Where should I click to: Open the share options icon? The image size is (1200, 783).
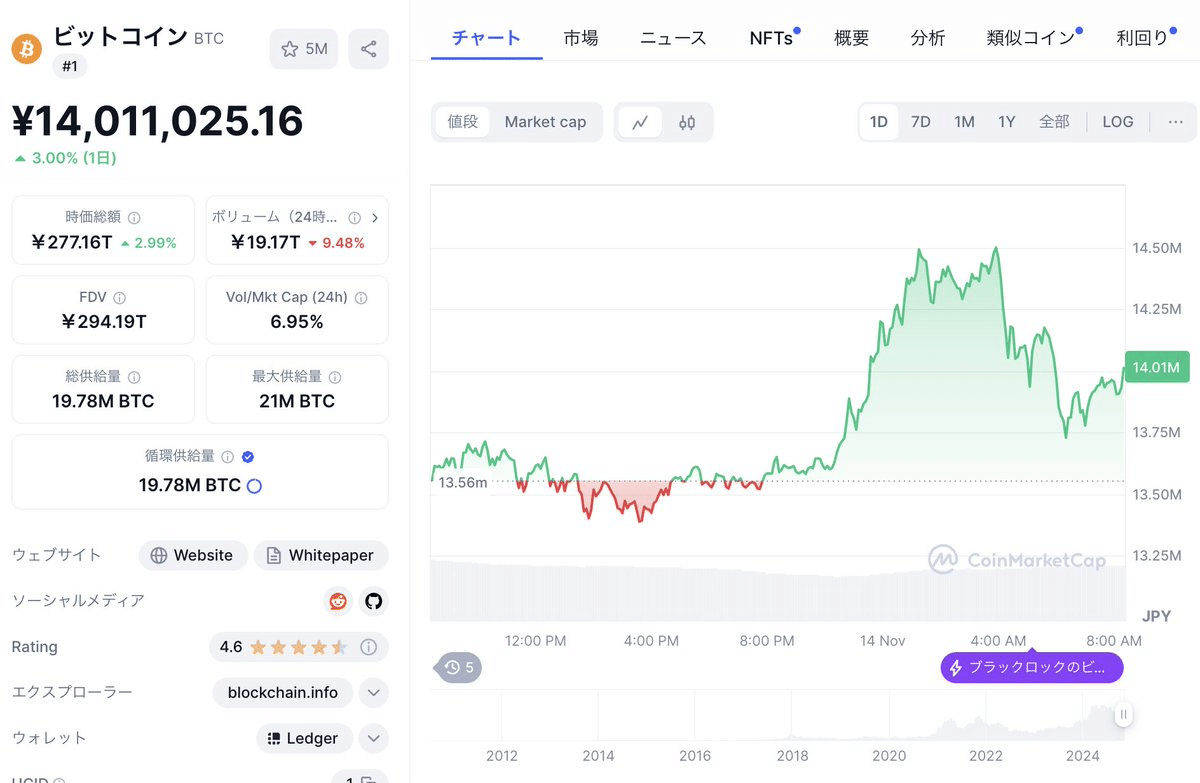(369, 48)
